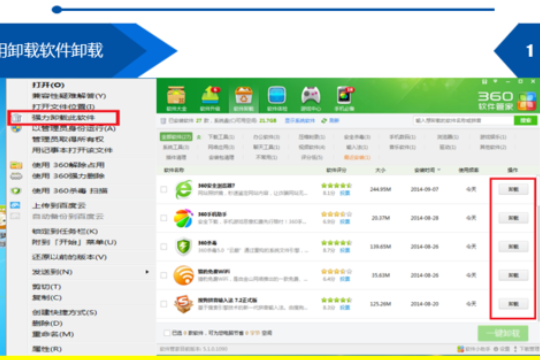Click the 卸载 button for 搜狗拼音输入法
The width and height of the screenshot is (540, 360).
tap(513, 304)
